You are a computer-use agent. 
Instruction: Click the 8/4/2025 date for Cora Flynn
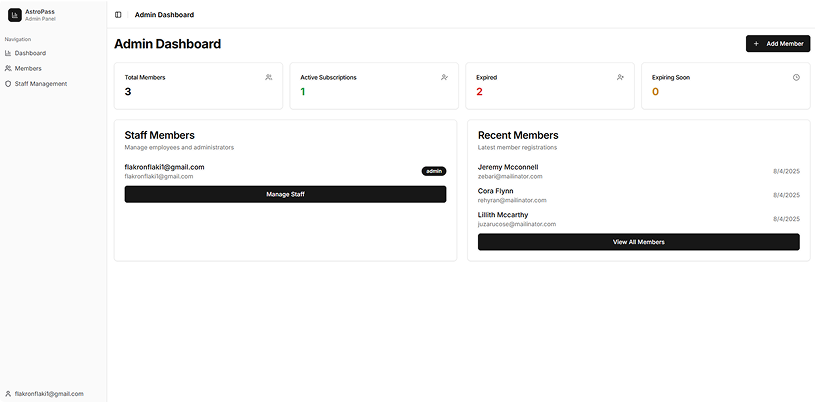(x=786, y=196)
